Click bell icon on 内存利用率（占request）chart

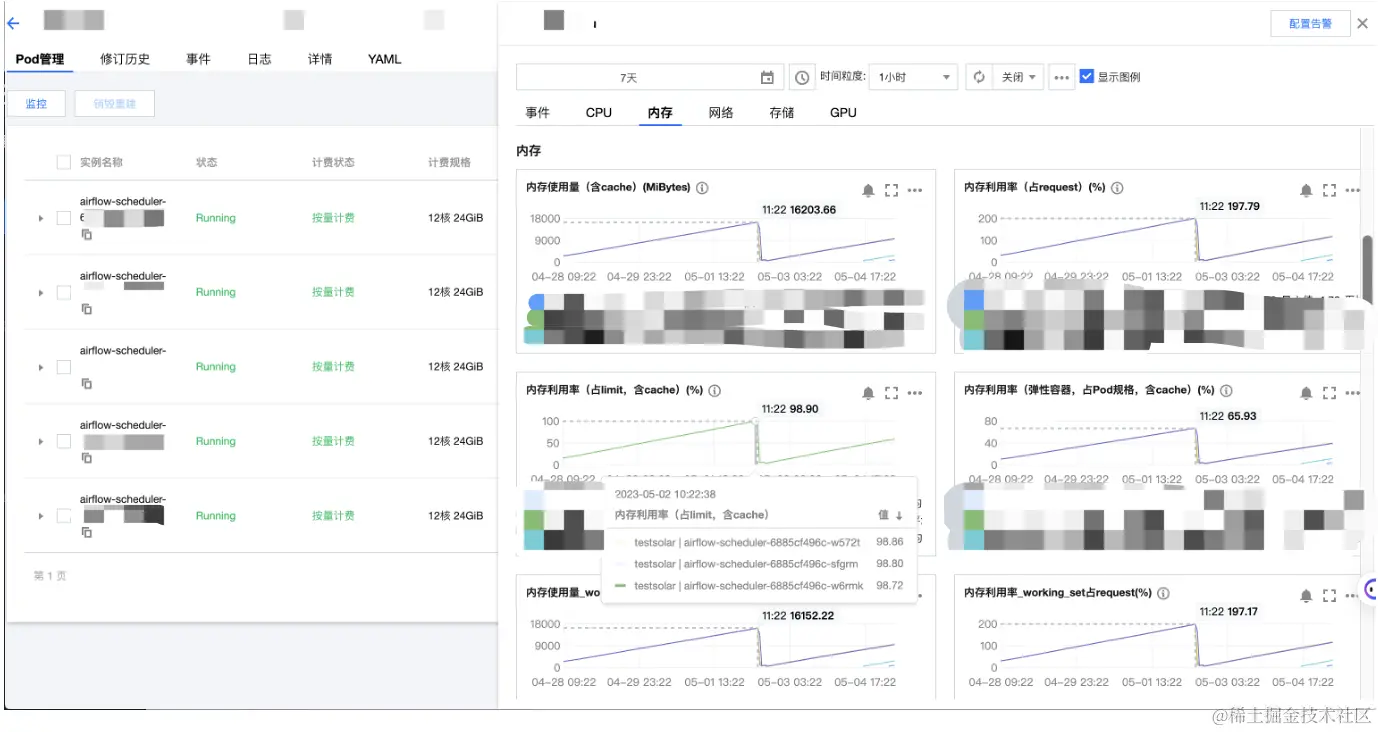point(1306,190)
